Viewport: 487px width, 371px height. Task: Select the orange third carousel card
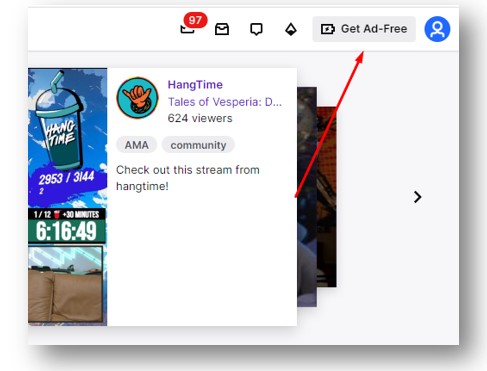327,197
